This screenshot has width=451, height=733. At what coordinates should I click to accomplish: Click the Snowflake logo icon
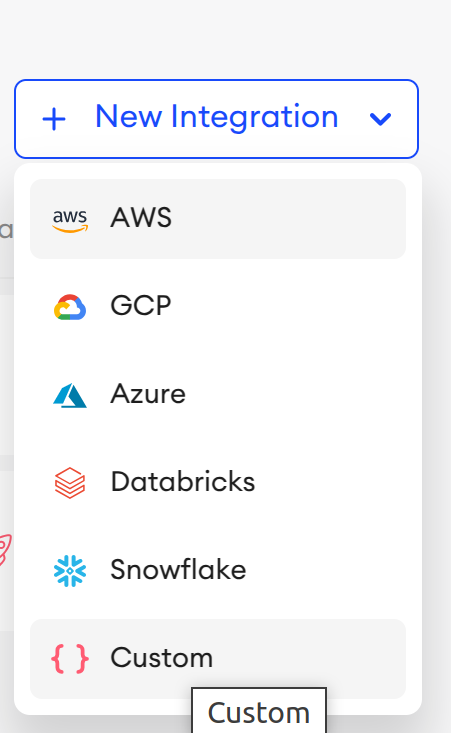(70, 571)
